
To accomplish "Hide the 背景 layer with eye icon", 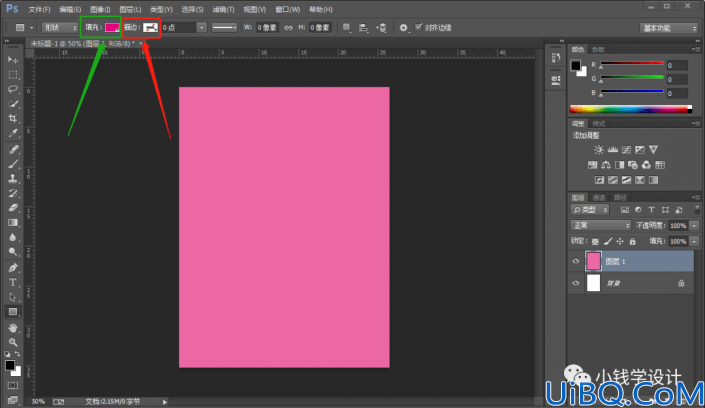I will click(x=576, y=283).
